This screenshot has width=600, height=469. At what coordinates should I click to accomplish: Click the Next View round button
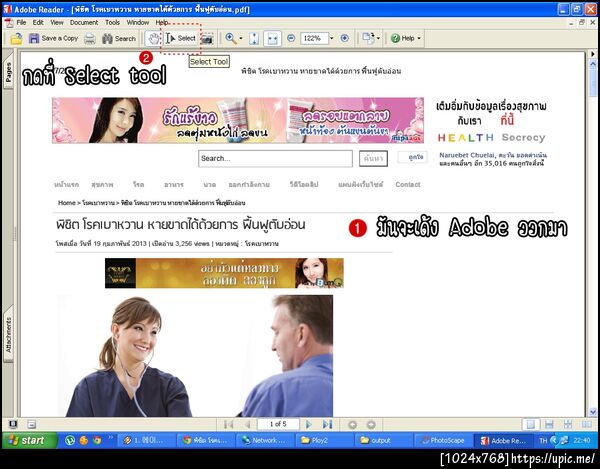tap(371, 425)
